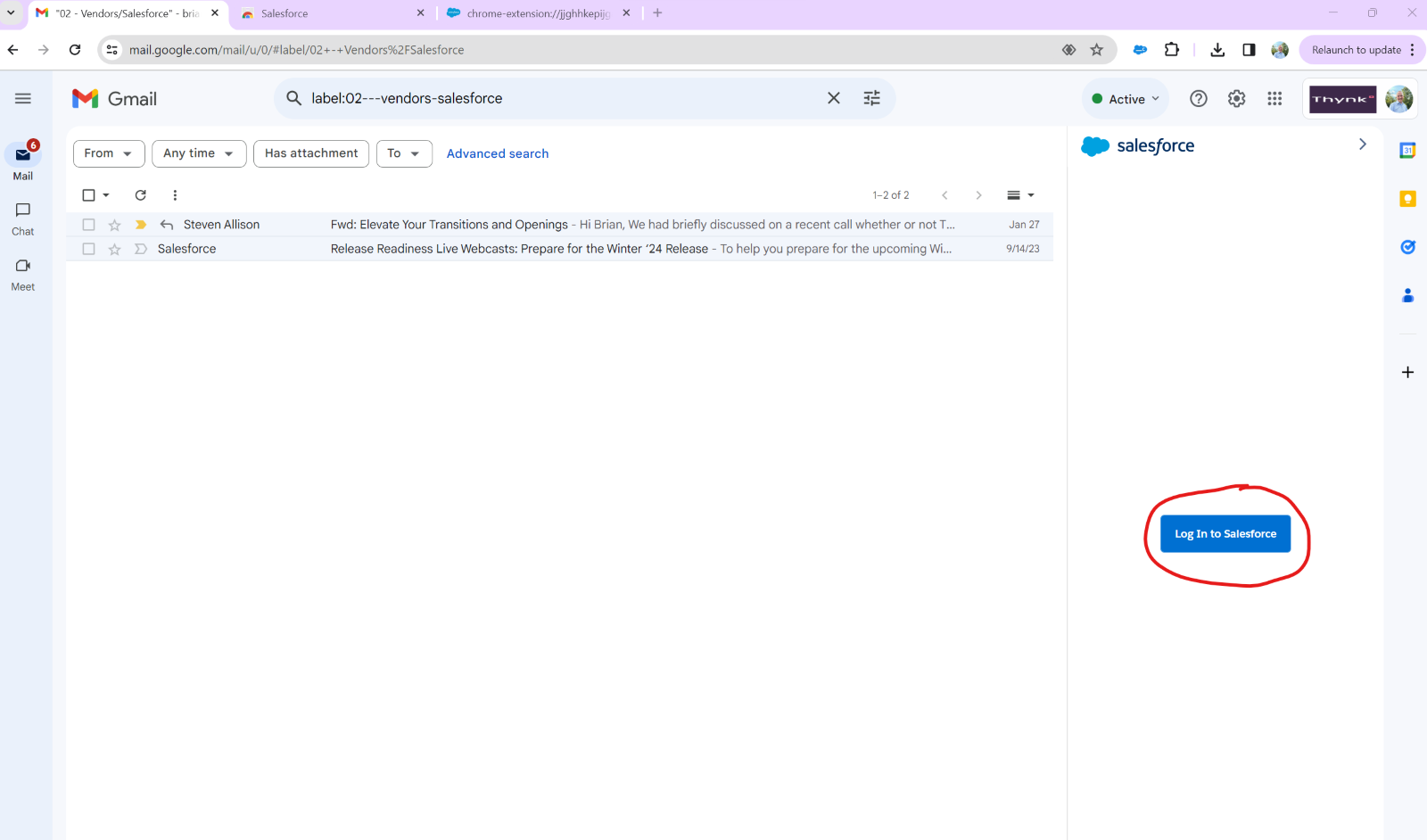1427x840 pixels.
Task: Star the Steven Allison email
Action: (x=114, y=225)
